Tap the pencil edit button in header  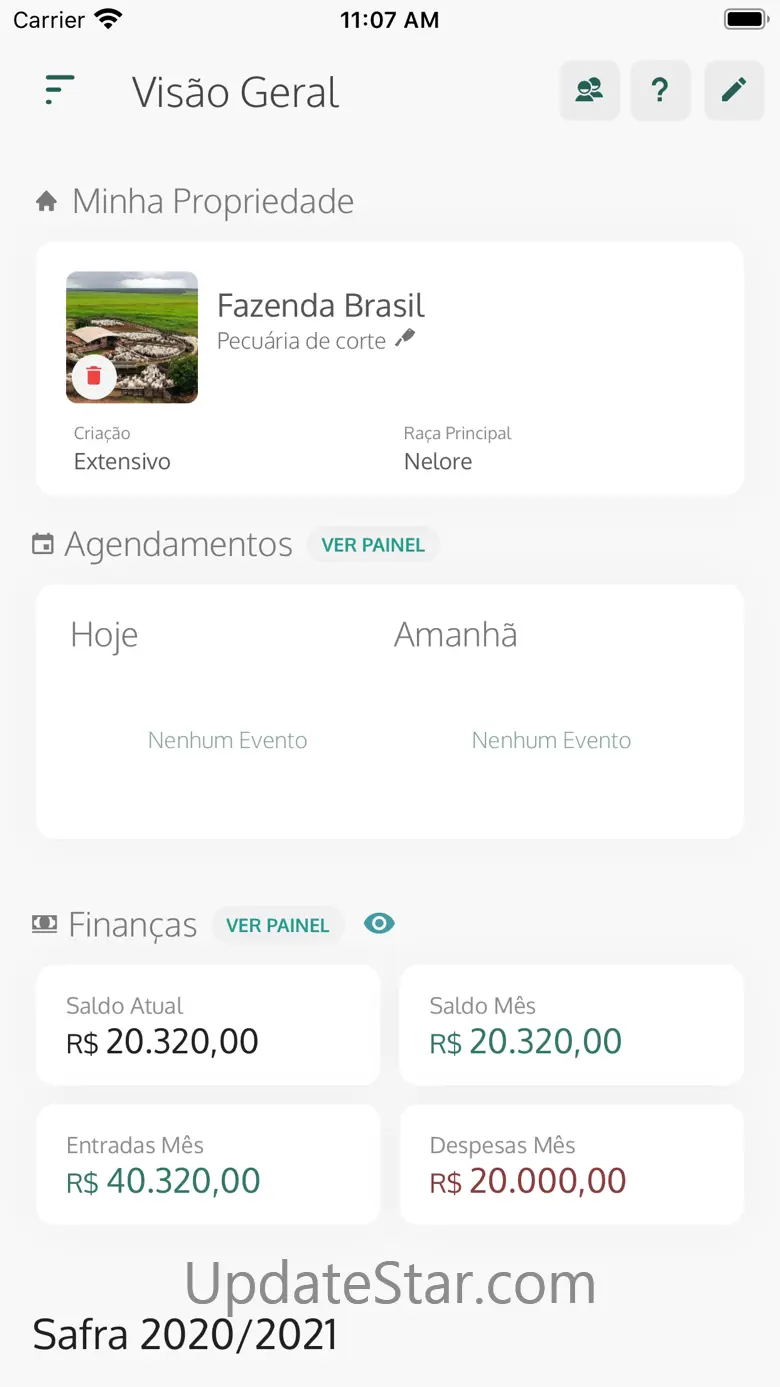tap(734, 91)
